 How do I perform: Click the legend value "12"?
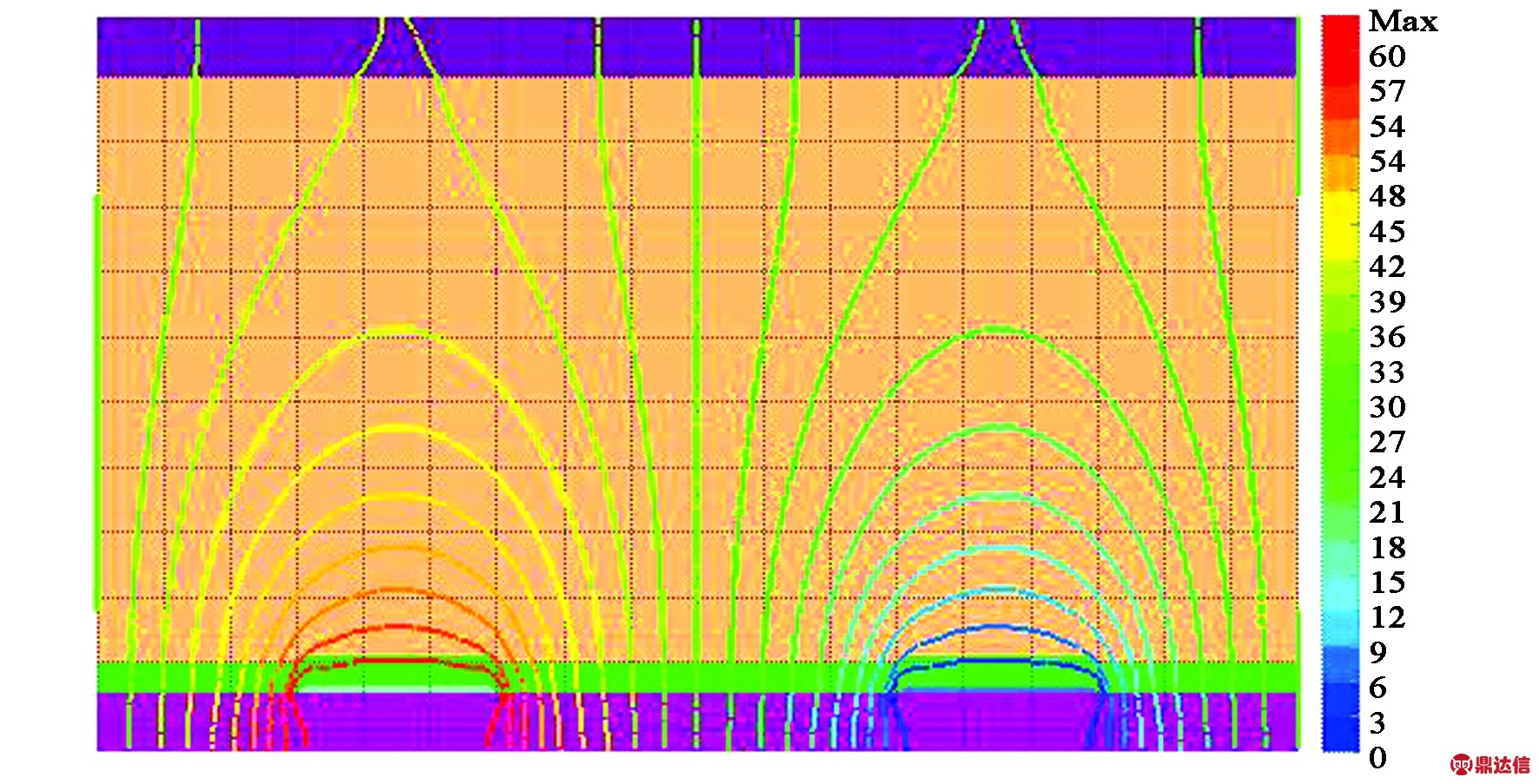coord(1387,617)
